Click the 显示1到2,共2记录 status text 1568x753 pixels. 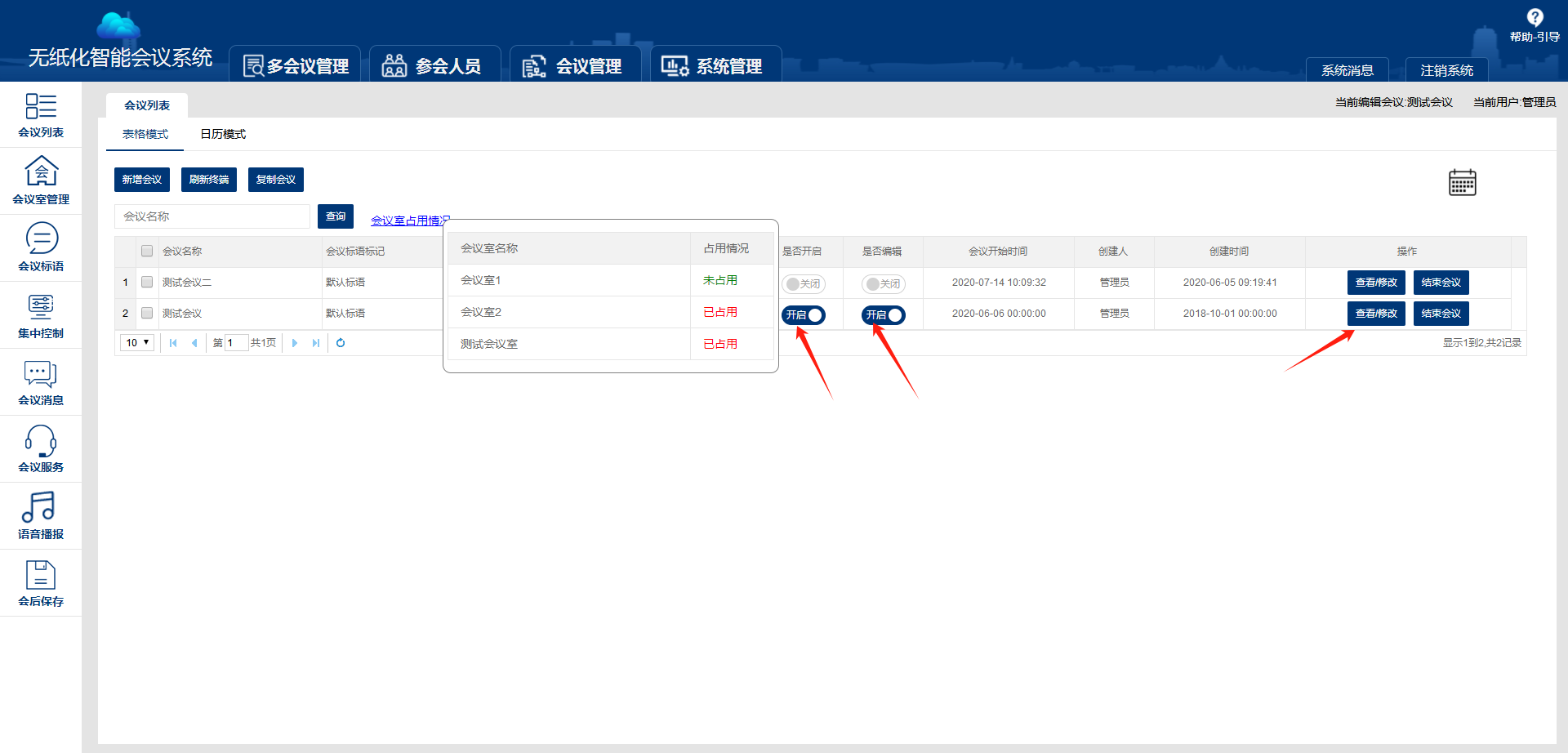(1481, 343)
